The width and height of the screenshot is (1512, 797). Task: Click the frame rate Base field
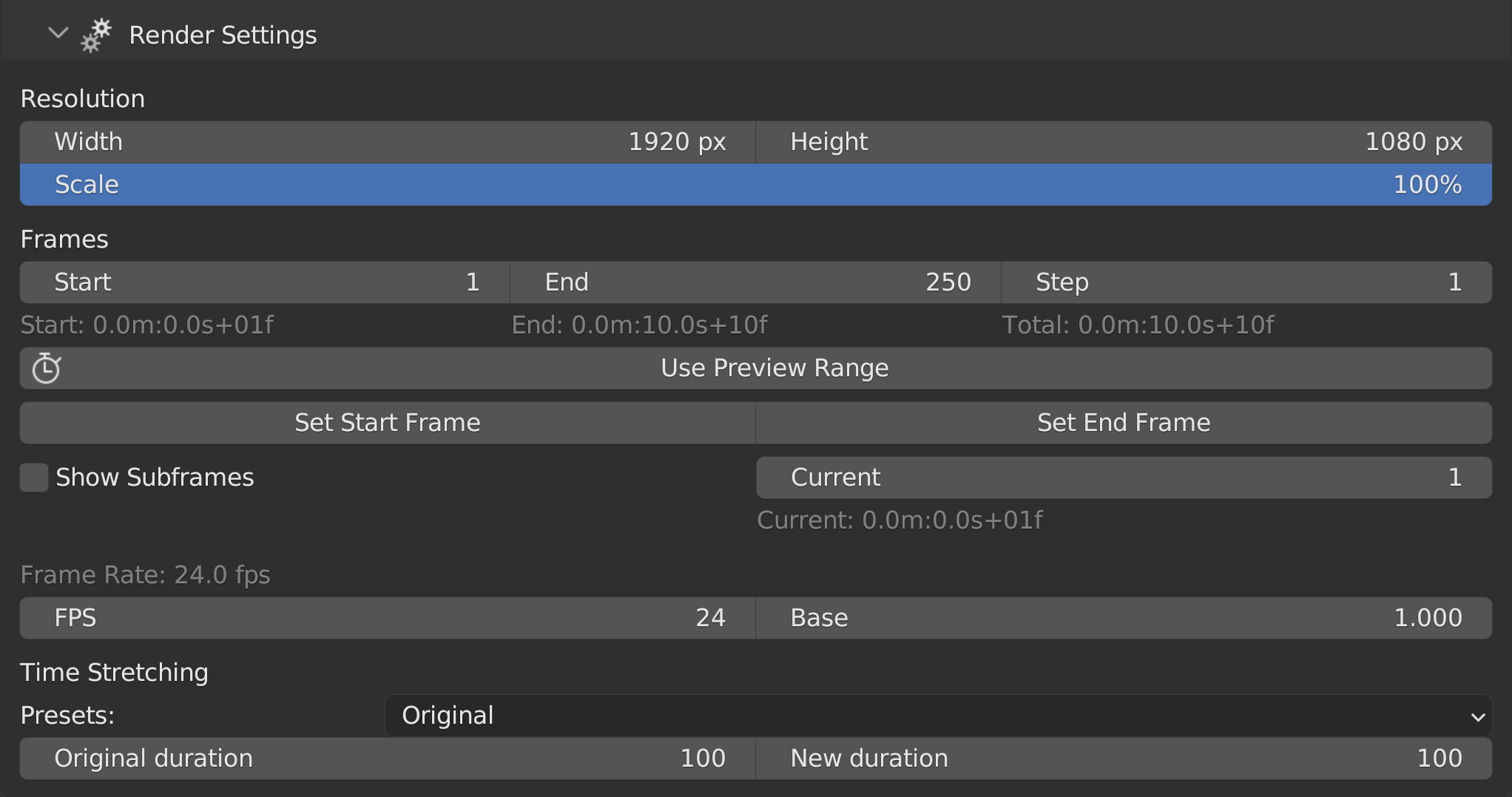coord(1123,618)
